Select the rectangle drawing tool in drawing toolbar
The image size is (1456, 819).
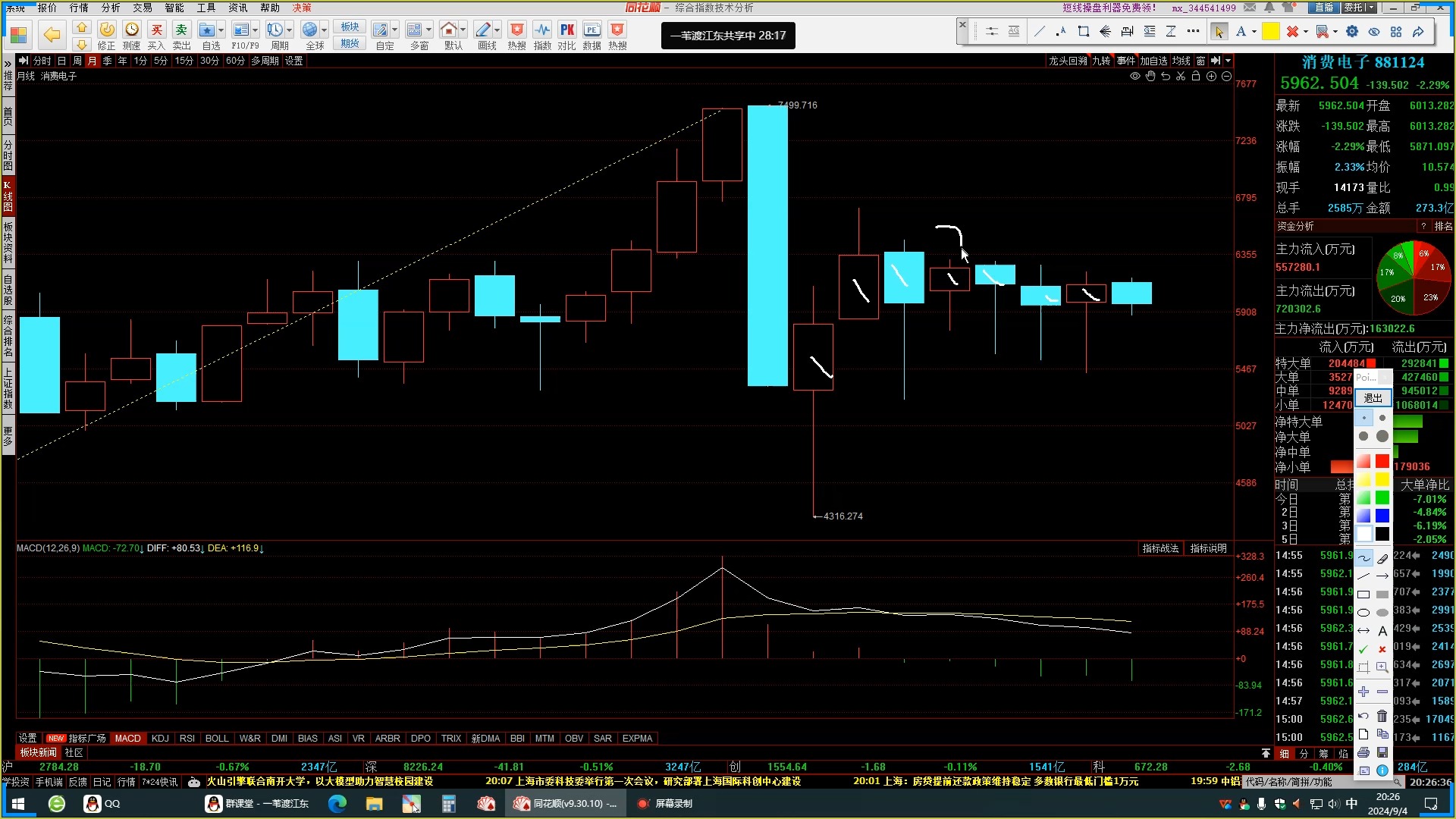(x=1083, y=31)
